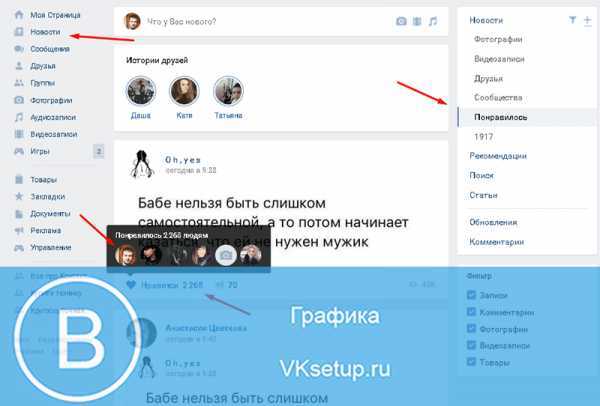Click the heart like icon under post
Image resolution: width=600 pixels, height=406 pixels.
[131, 285]
